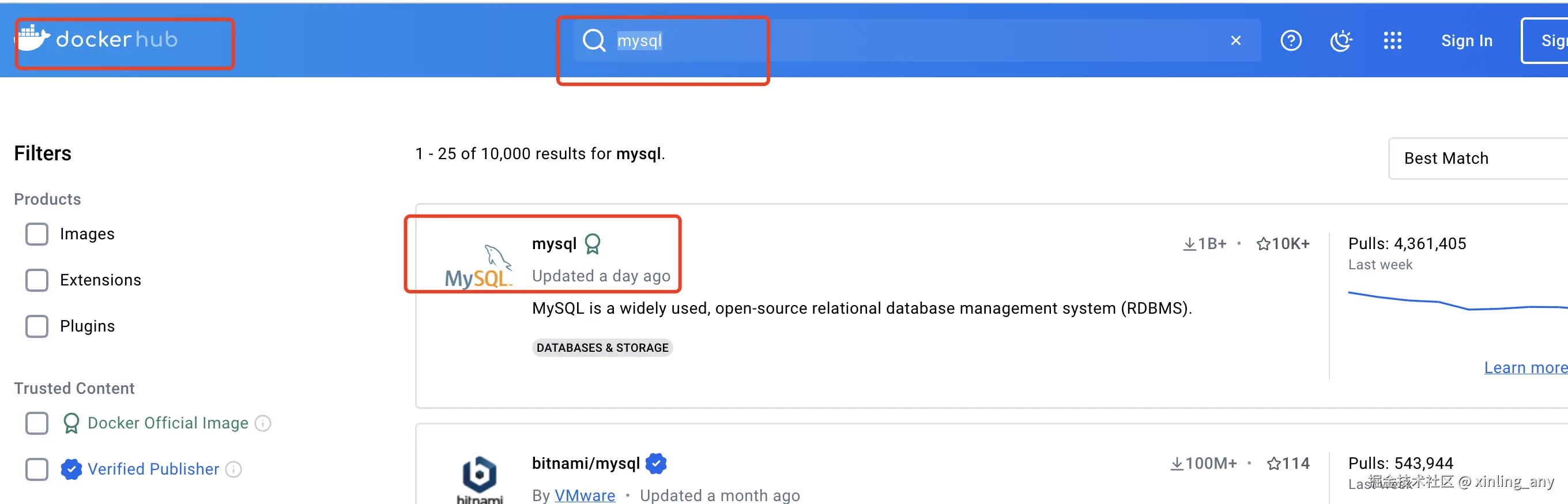Click the 1B+ downloads icon
1568x504 pixels.
click(x=1189, y=244)
